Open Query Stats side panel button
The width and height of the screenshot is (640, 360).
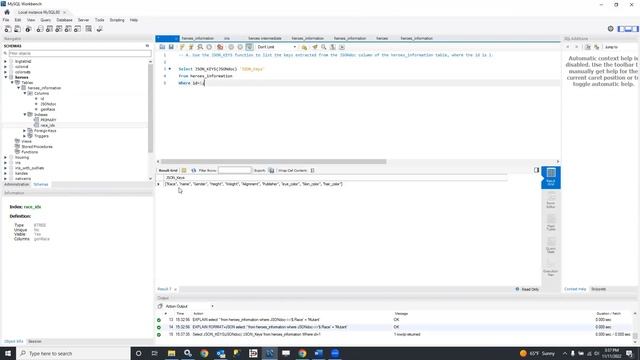pyautogui.click(x=551, y=245)
